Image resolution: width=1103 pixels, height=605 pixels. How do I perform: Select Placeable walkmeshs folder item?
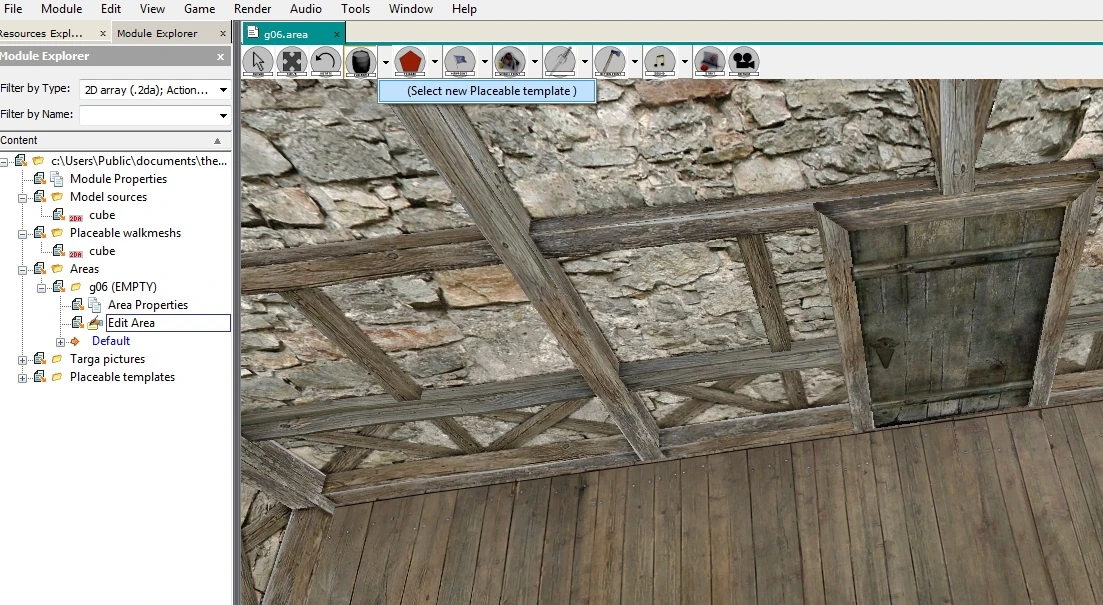point(125,233)
